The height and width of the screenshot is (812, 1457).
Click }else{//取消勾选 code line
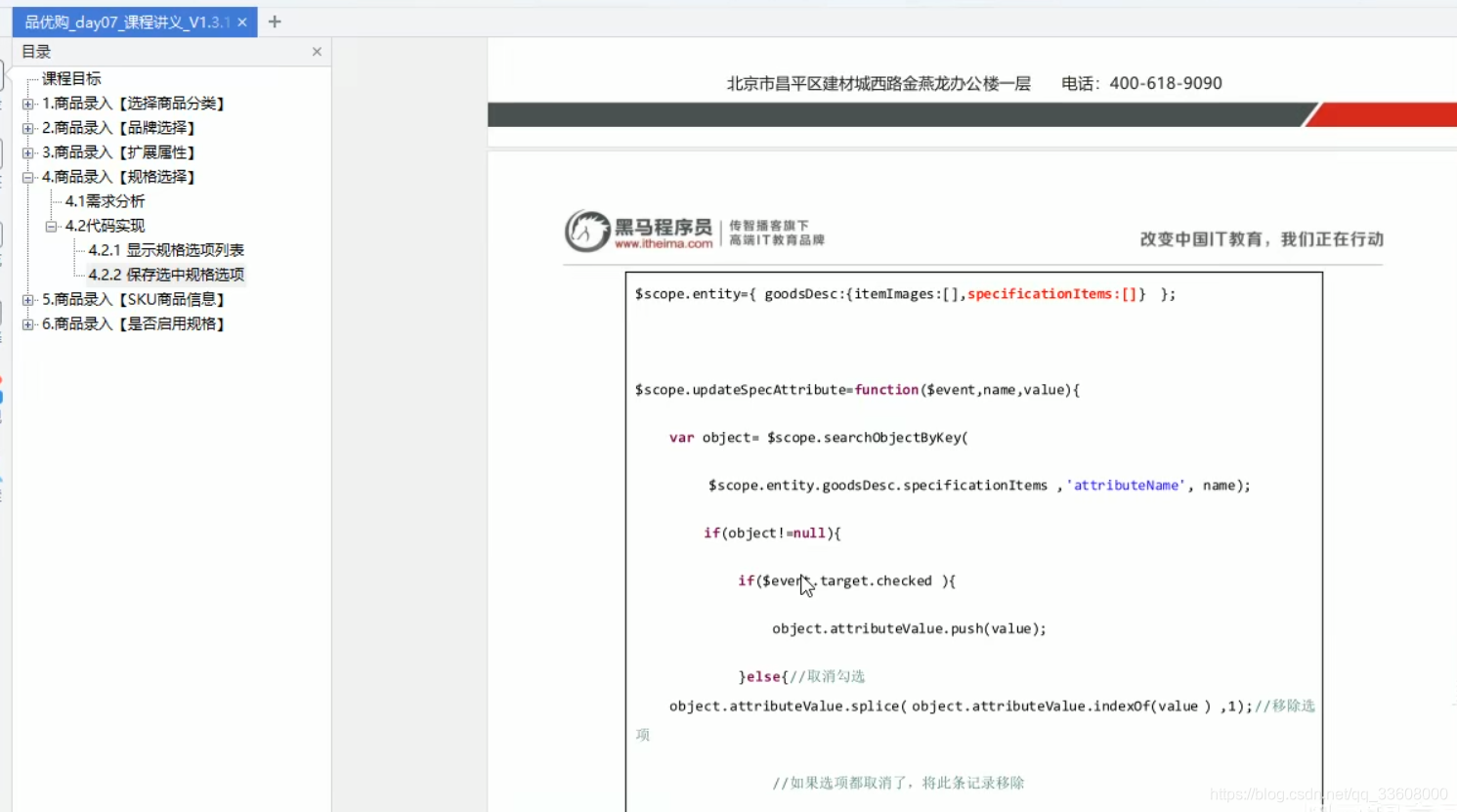pyautogui.click(x=801, y=676)
